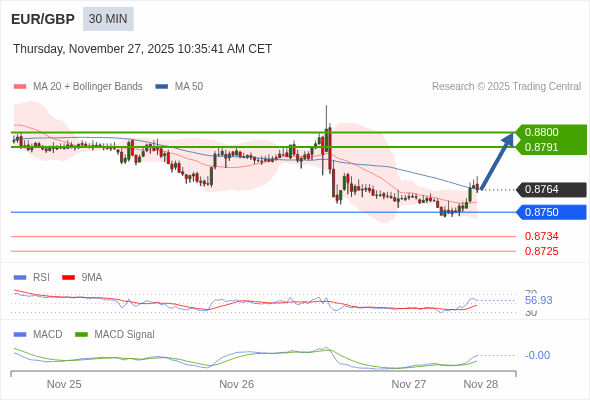Click the EUR/GBP pair title
This screenshot has height=400, width=590.
[43, 19]
